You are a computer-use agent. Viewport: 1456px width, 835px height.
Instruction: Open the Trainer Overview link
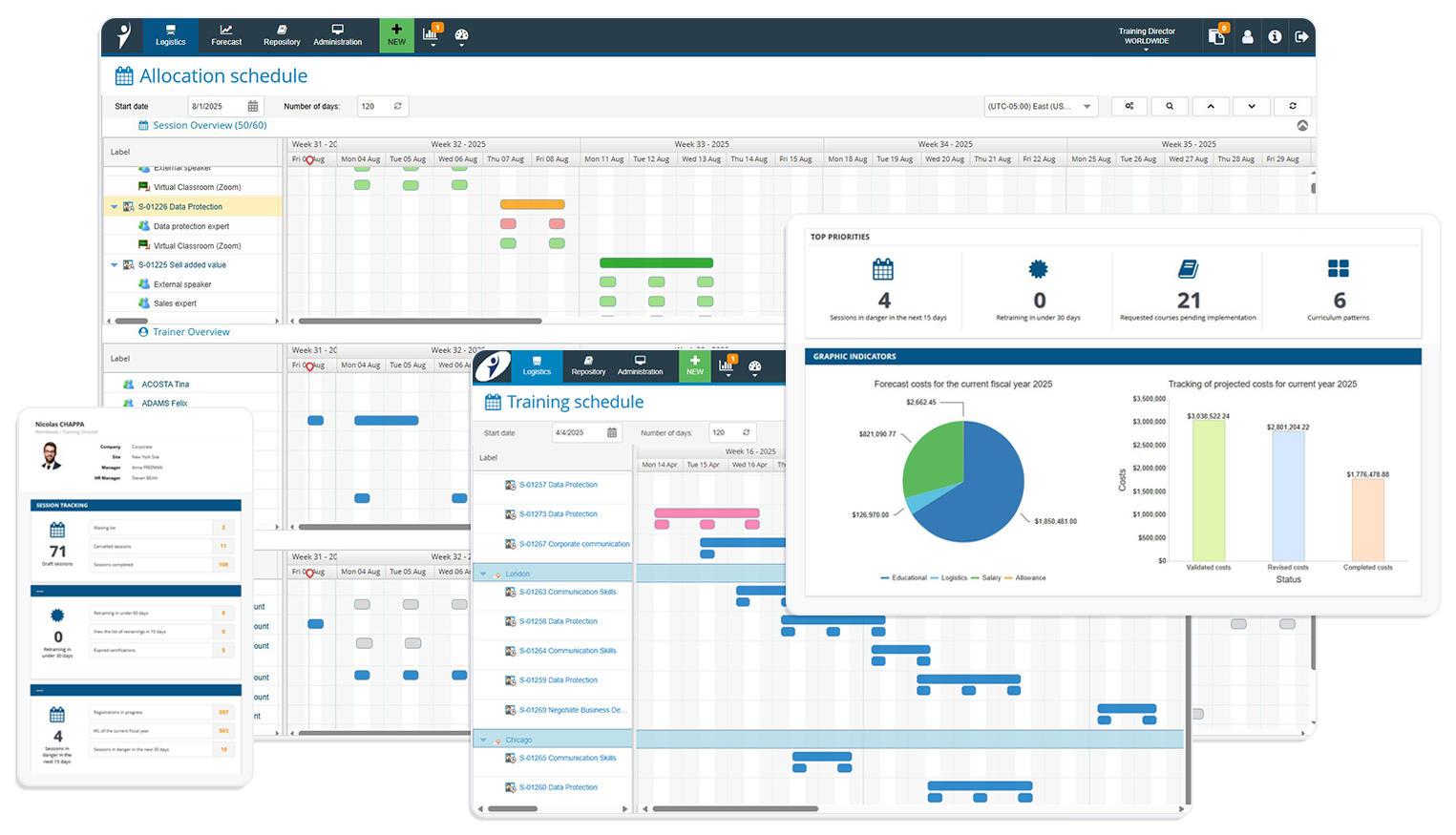point(191,332)
